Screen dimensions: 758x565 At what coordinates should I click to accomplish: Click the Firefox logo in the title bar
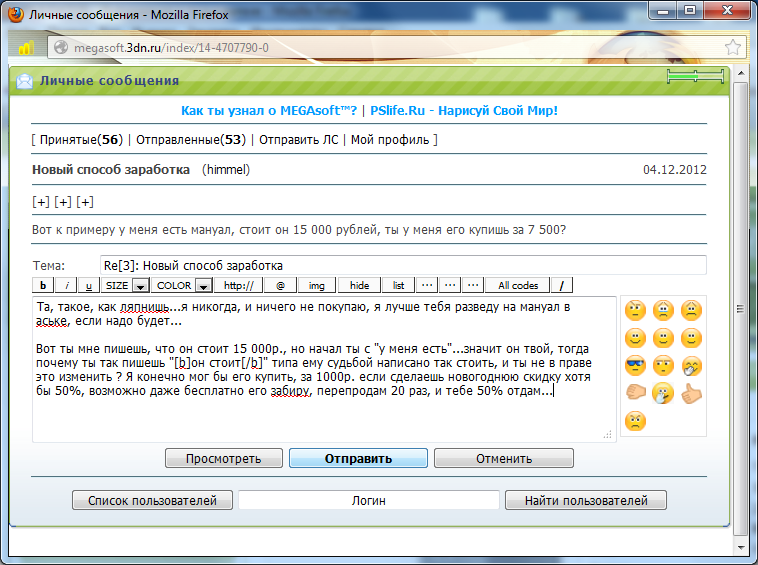15,15
